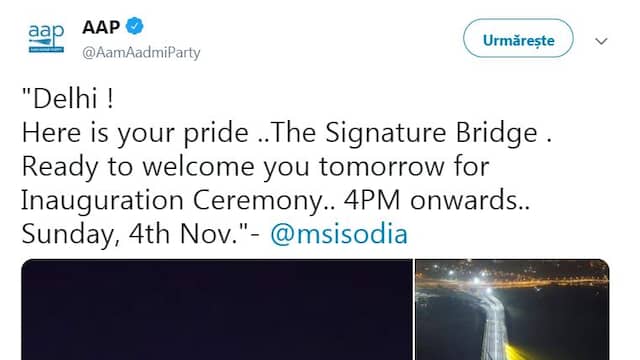Viewport: 640px width, 360px height.
Task: Click the blue verified badge next to AAP
Action: pos(134,27)
